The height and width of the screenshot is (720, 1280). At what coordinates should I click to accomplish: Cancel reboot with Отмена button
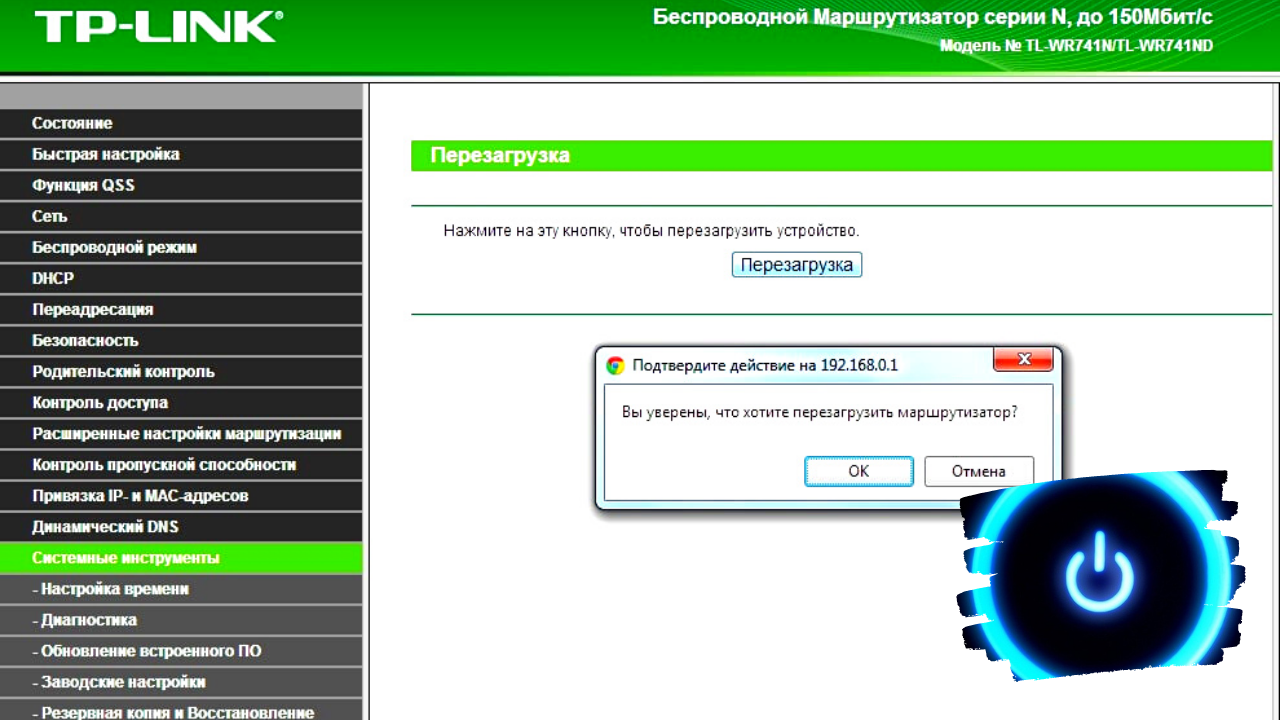979,471
